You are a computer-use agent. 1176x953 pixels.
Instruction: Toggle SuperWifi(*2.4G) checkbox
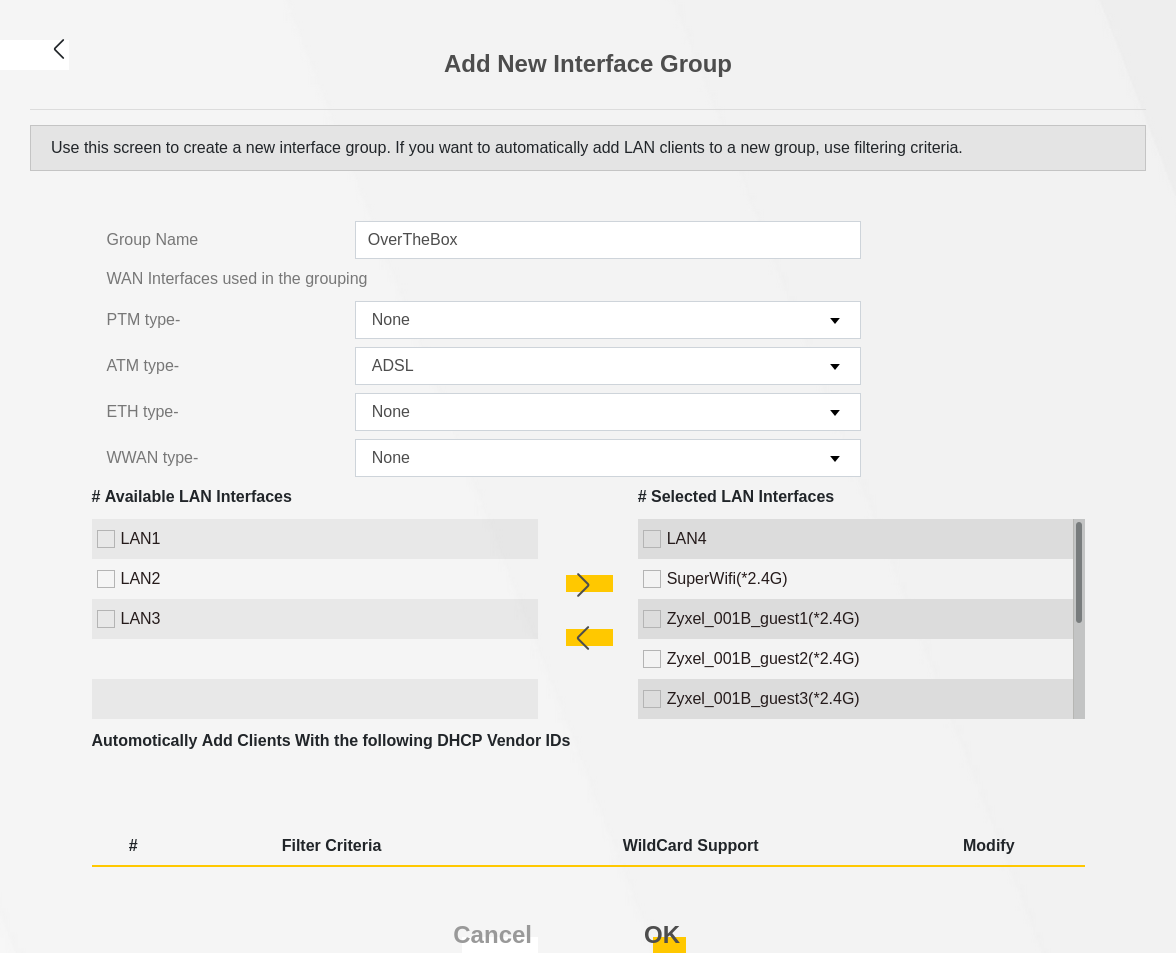[x=652, y=579]
